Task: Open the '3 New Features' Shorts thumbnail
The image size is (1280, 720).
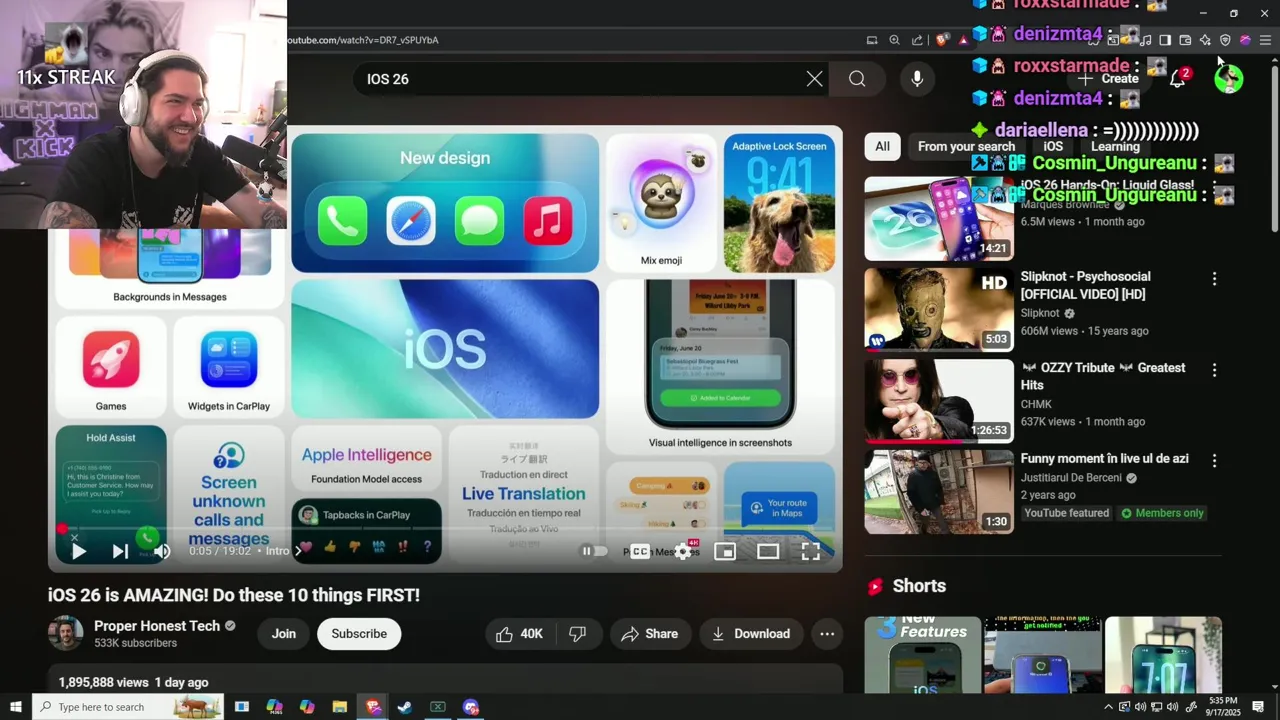Action: (923, 655)
